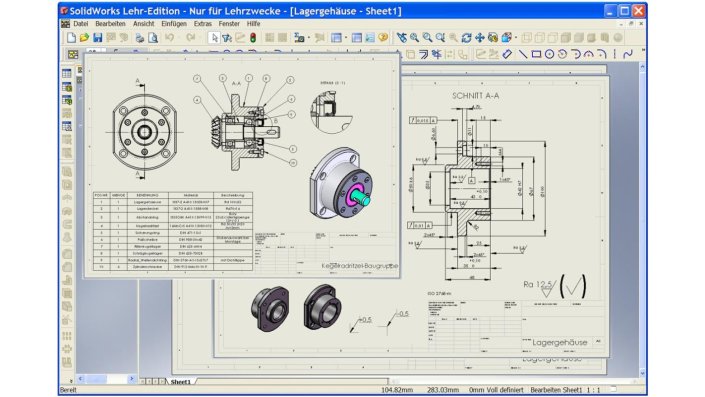Expand the sketch toolbar overflow chevron
Viewport: 705px width, 397px height.
[x=643, y=50]
